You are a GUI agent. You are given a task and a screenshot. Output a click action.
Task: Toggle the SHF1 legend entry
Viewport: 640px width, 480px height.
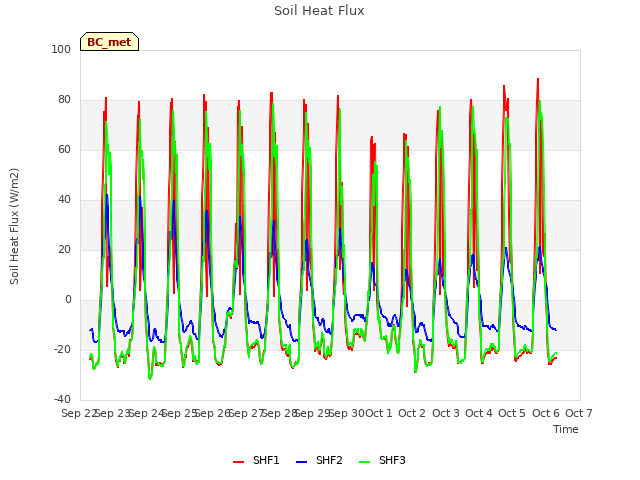coord(256,460)
